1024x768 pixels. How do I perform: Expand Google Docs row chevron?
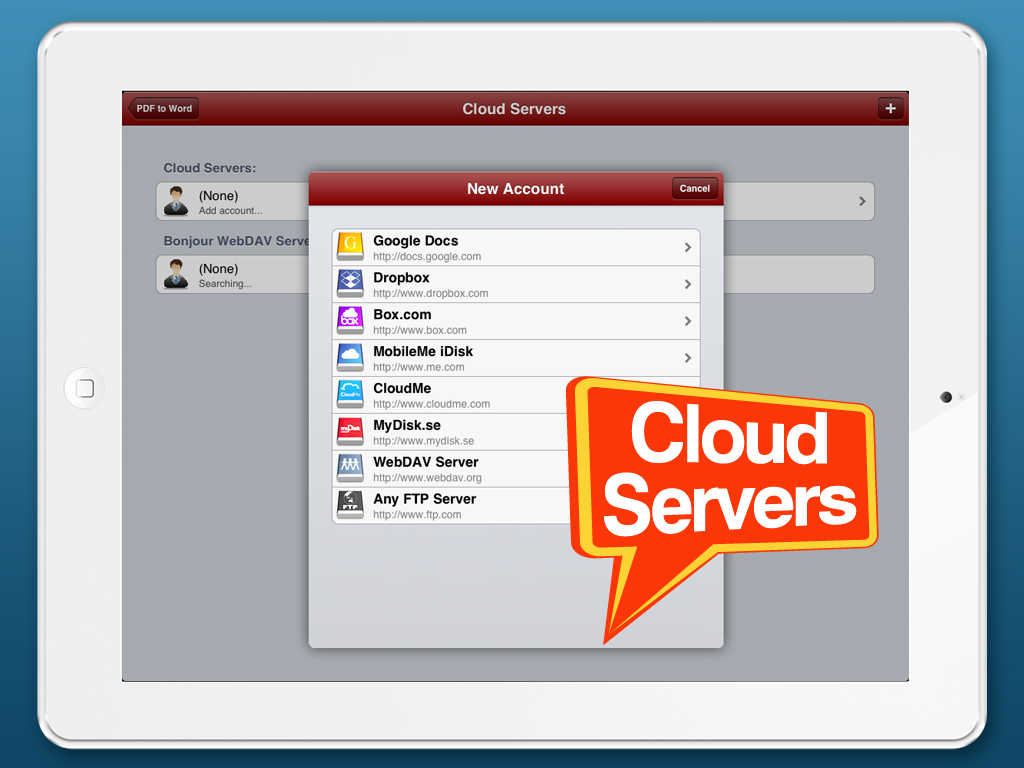click(687, 247)
